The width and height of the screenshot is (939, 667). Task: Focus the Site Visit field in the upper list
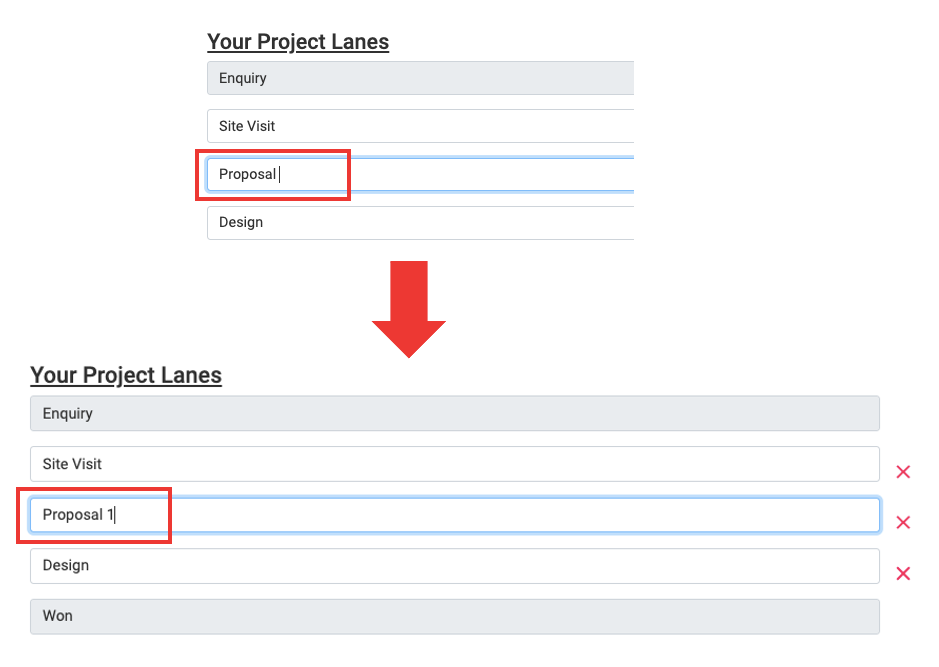pos(420,126)
